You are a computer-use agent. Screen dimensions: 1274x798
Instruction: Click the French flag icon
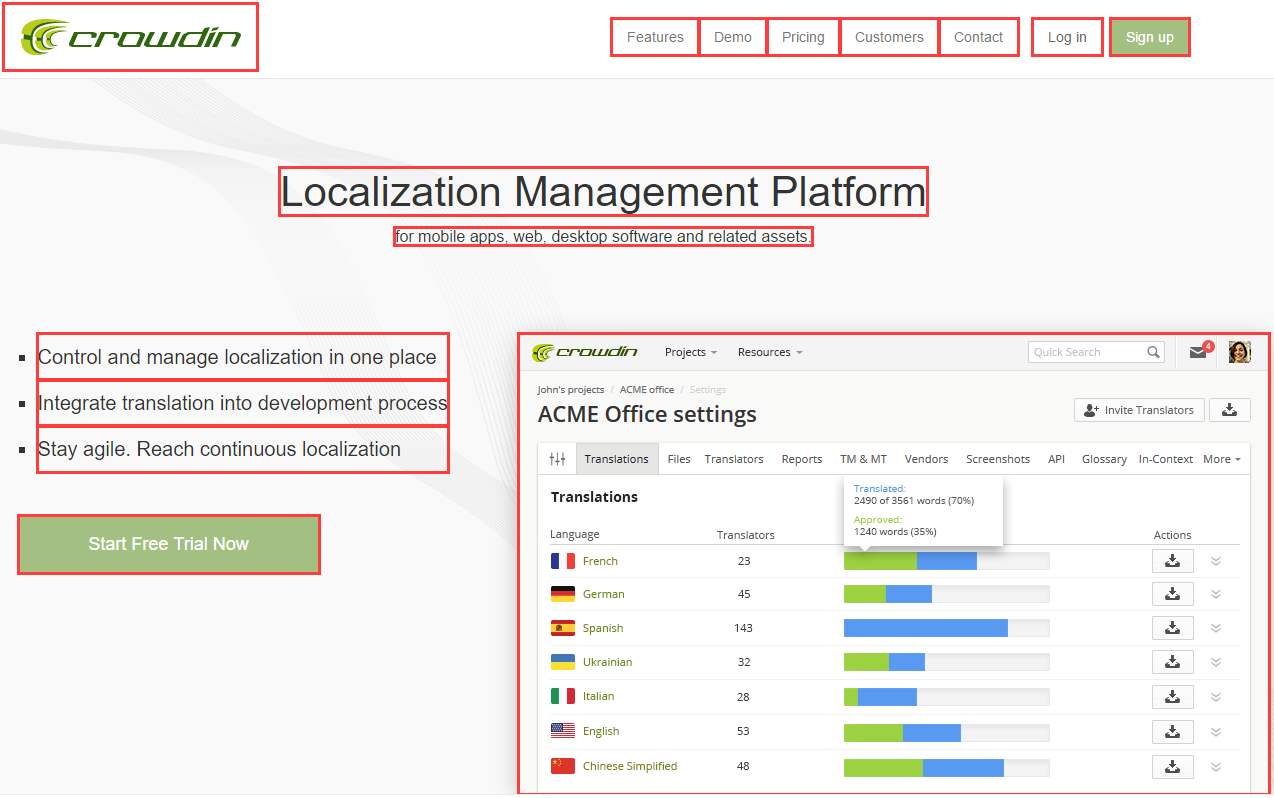coord(563,561)
